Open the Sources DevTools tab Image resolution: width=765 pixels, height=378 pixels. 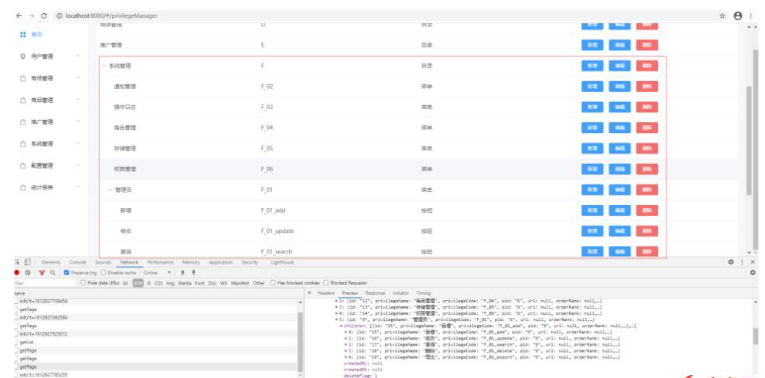tap(103, 262)
